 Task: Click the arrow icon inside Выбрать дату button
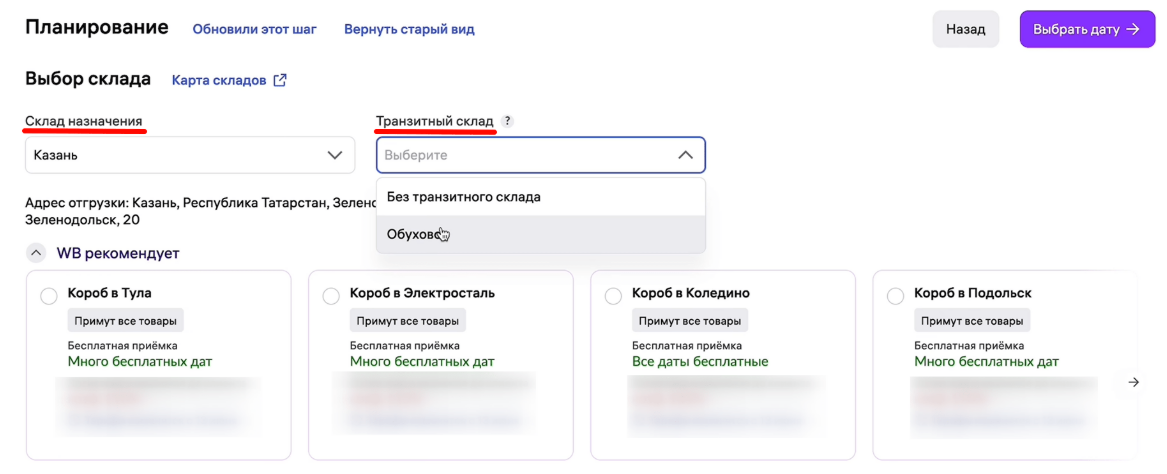pyautogui.click(x=1133, y=29)
